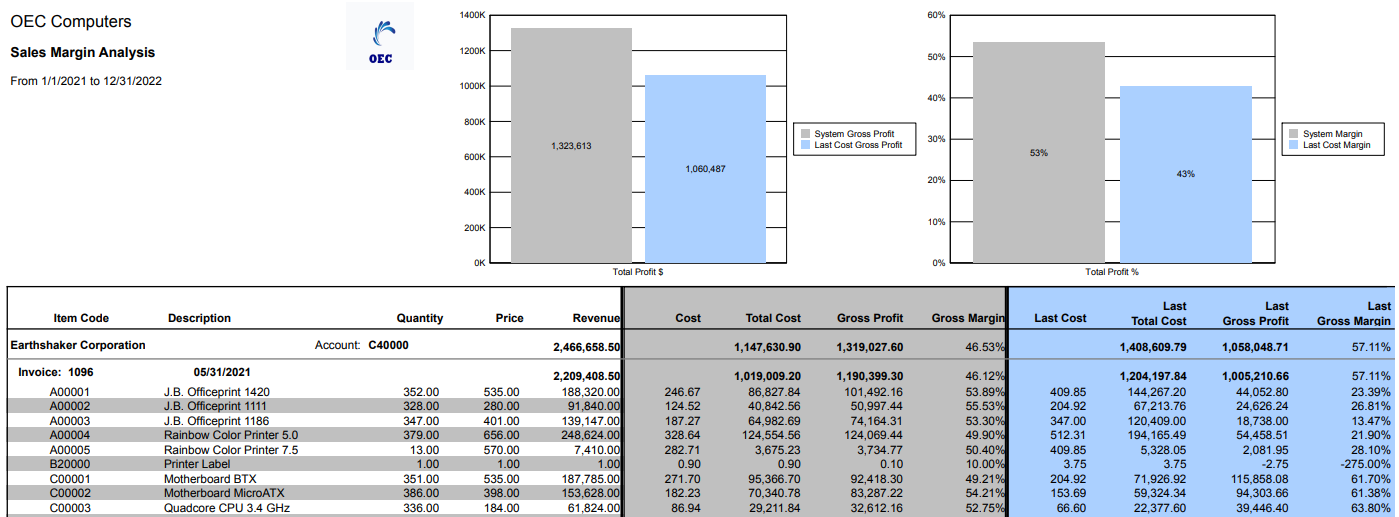Click the Last Gross Profit column header
The width and height of the screenshot is (1399, 517).
(1256, 312)
